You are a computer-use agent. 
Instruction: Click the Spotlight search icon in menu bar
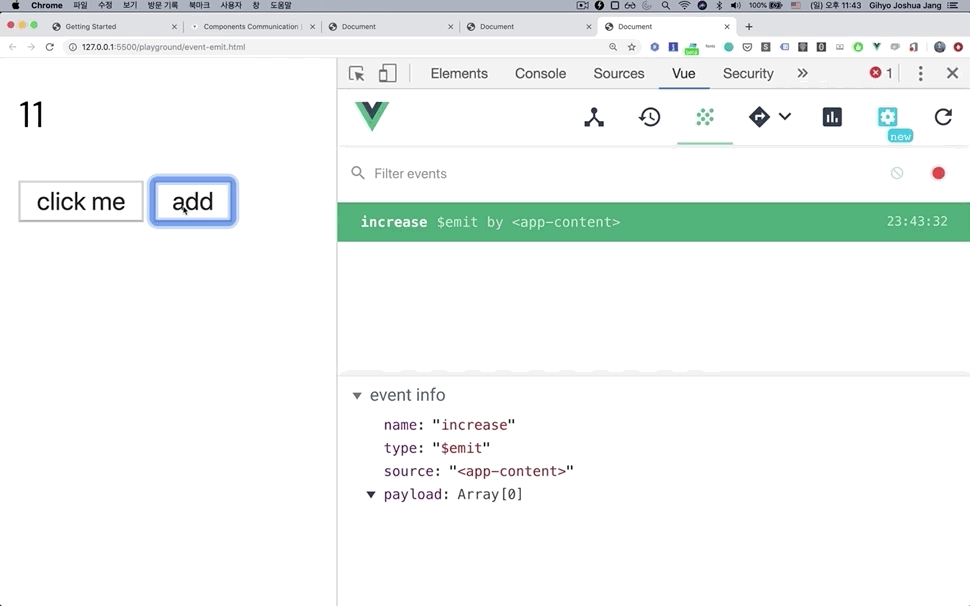click(x=666, y=6)
